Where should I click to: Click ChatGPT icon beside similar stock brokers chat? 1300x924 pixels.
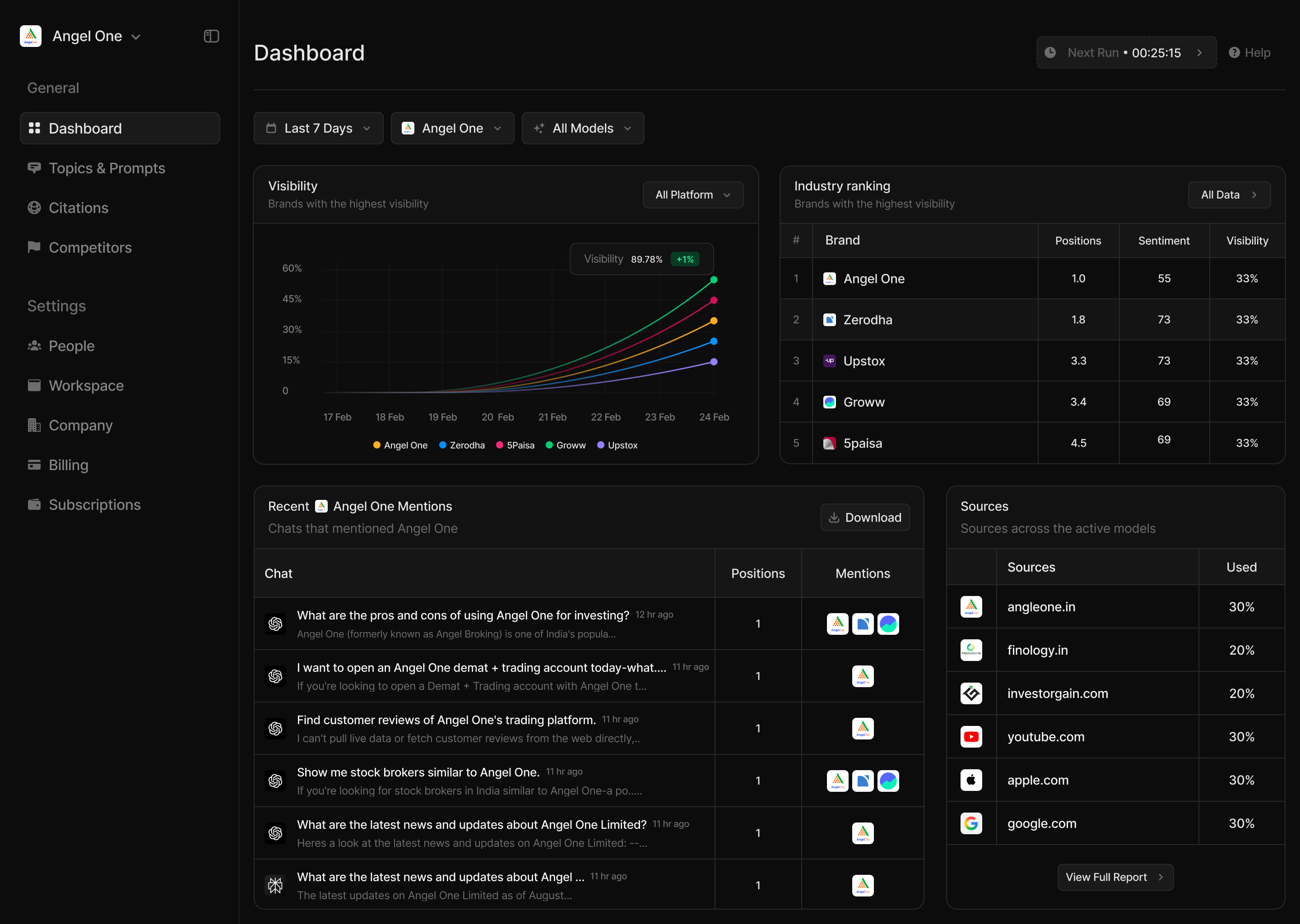275,781
